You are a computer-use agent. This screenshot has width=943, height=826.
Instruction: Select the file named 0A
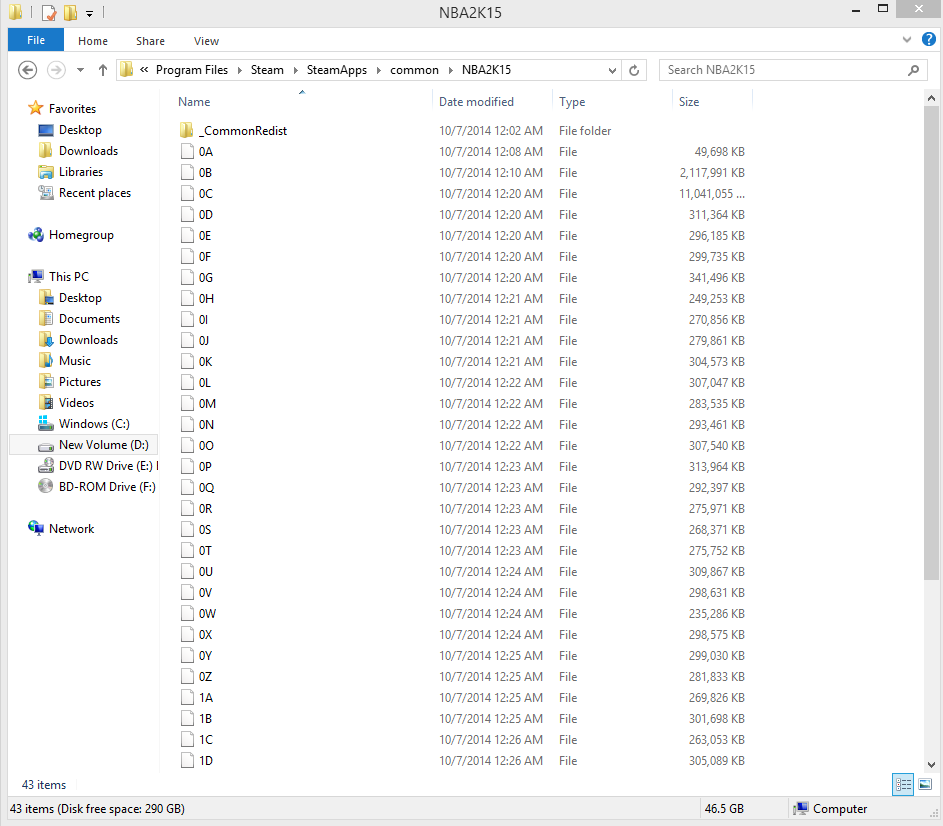tap(206, 152)
